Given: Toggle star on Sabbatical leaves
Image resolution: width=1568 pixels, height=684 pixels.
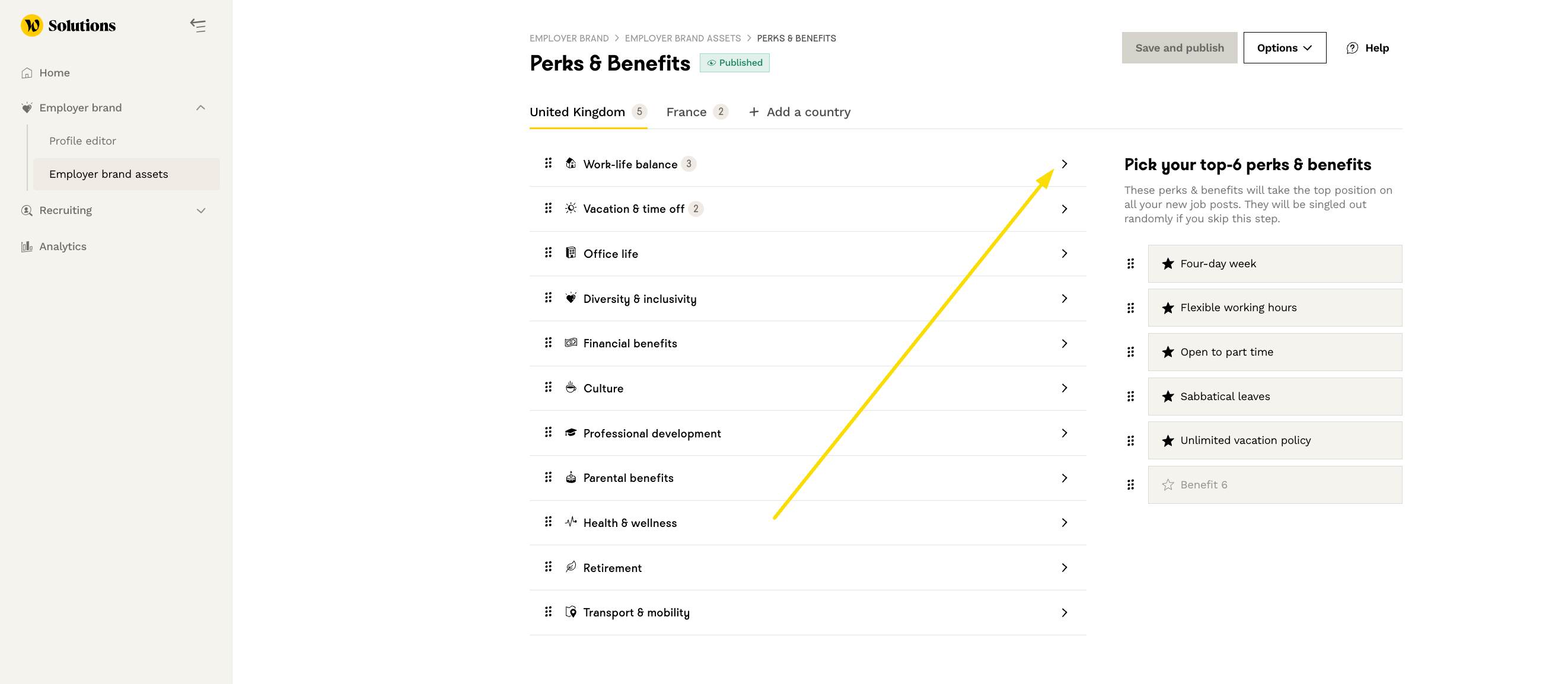Looking at the screenshot, I should pos(1168,397).
